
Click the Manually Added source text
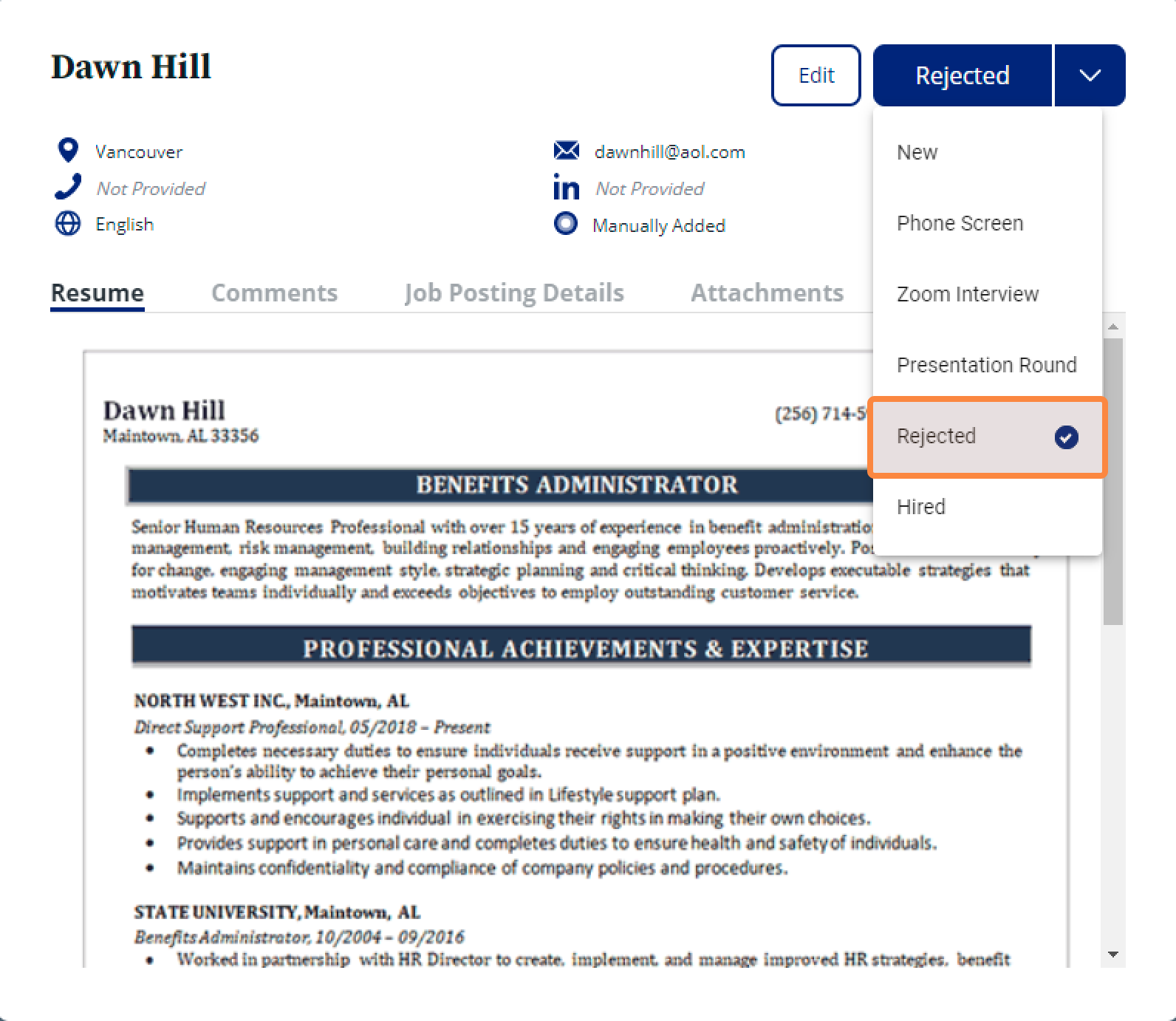coord(659,225)
